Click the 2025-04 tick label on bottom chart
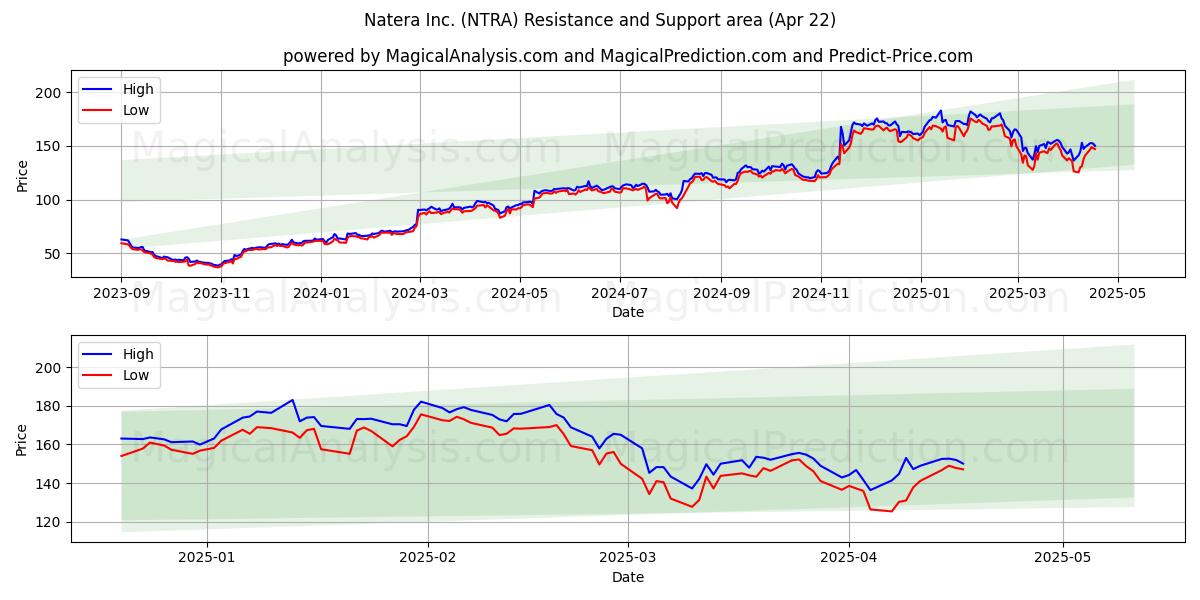 [x=848, y=560]
